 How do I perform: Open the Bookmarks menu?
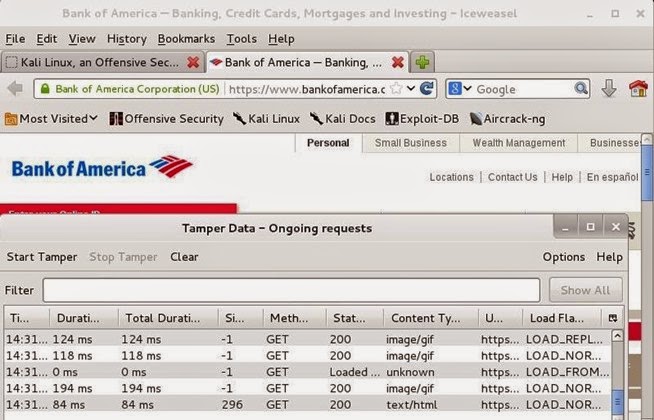[x=186, y=39]
